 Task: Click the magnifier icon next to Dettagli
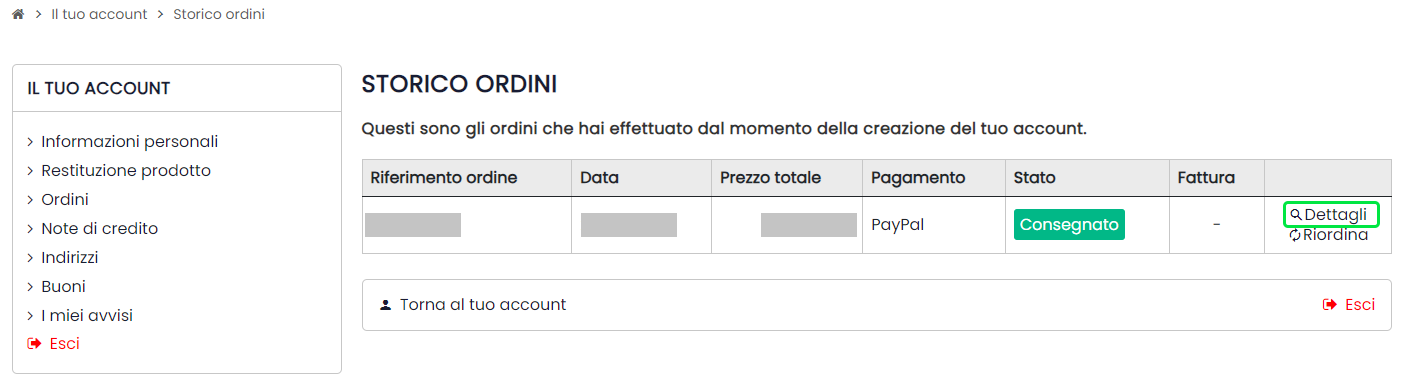1296,215
